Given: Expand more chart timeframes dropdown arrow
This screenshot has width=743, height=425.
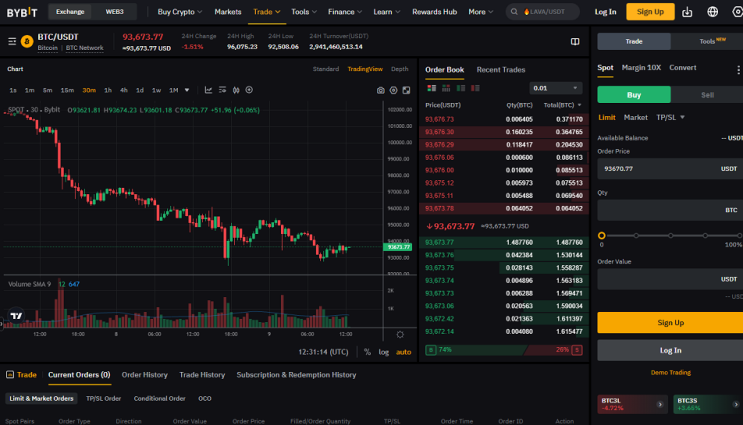Looking at the screenshot, I should coord(187,90).
